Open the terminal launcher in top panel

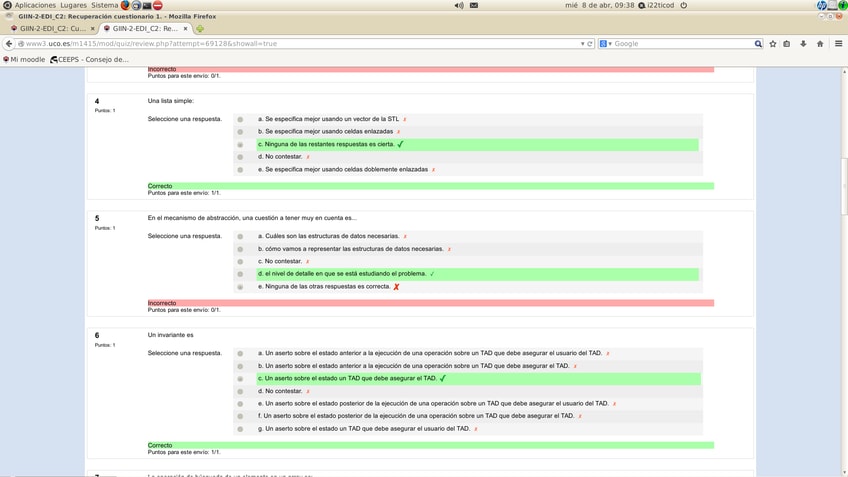[147, 5]
